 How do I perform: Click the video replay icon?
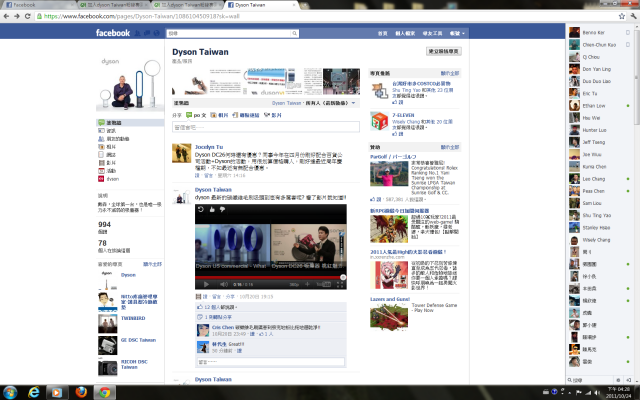(201, 209)
